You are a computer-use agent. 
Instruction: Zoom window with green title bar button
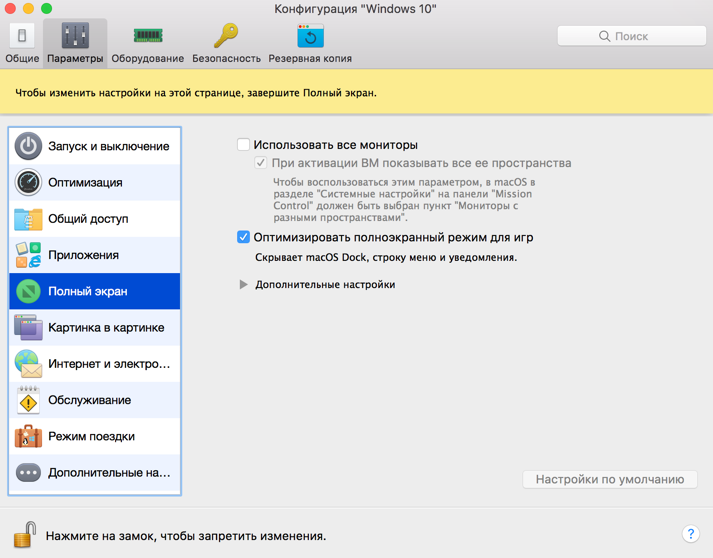click(x=46, y=8)
